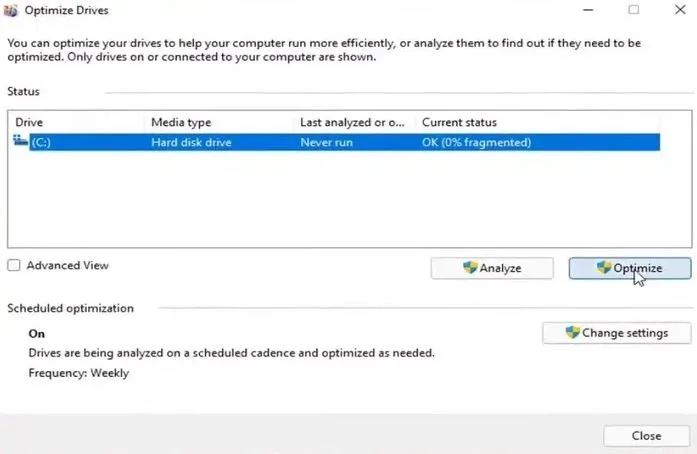Viewport: 697px width, 454px height.
Task: Close the dialog with the Close button
Action: (646, 436)
